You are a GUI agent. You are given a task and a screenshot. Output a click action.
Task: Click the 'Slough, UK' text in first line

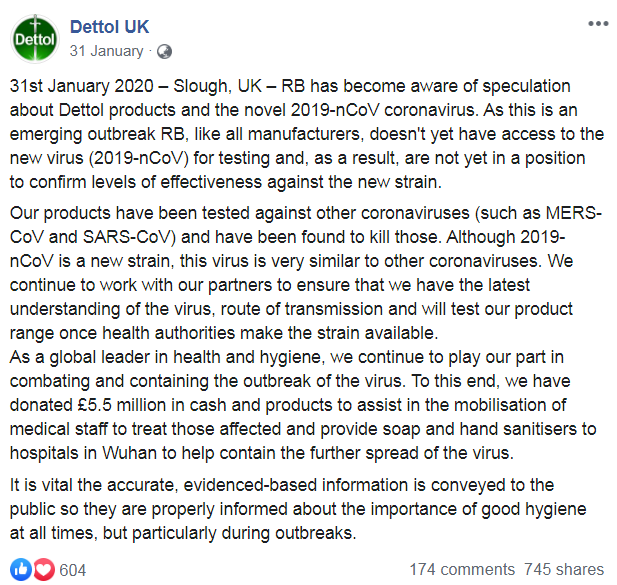pyautogui.click(x=217, y=87)
